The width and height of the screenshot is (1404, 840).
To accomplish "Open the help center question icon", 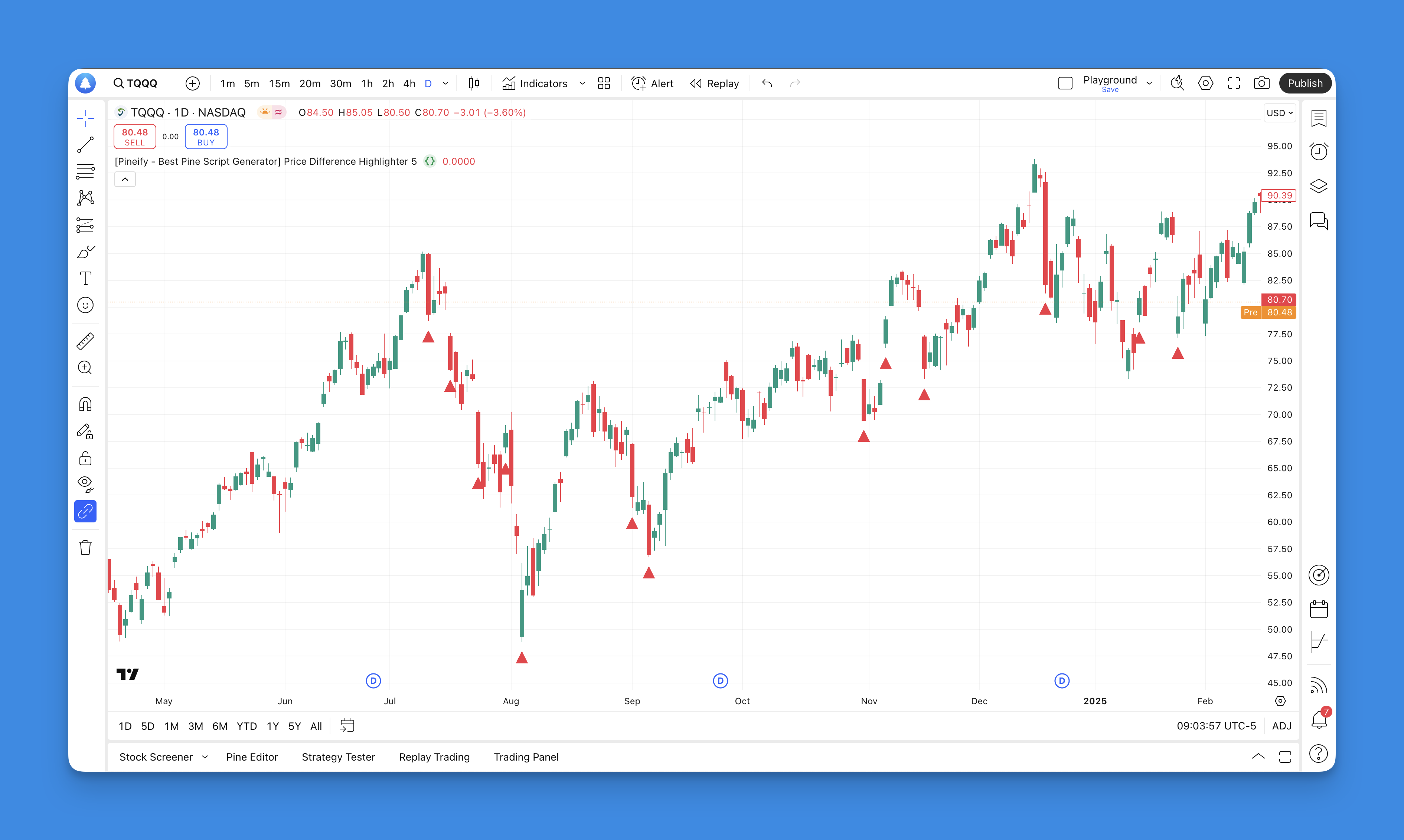I will coord(1319,754).
